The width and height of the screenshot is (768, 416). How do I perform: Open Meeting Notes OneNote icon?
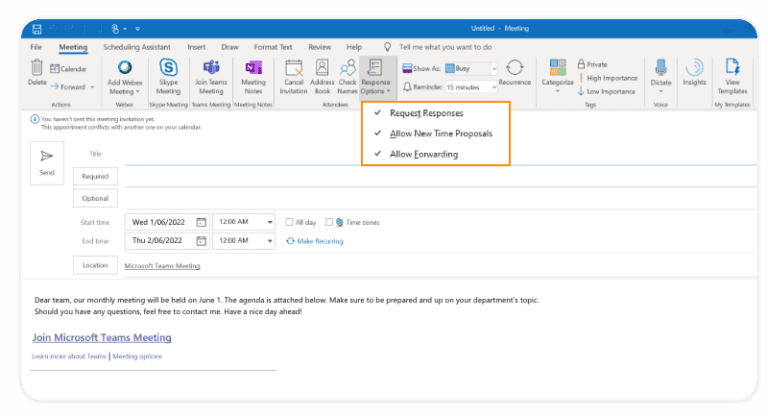(x=253, y=67)
